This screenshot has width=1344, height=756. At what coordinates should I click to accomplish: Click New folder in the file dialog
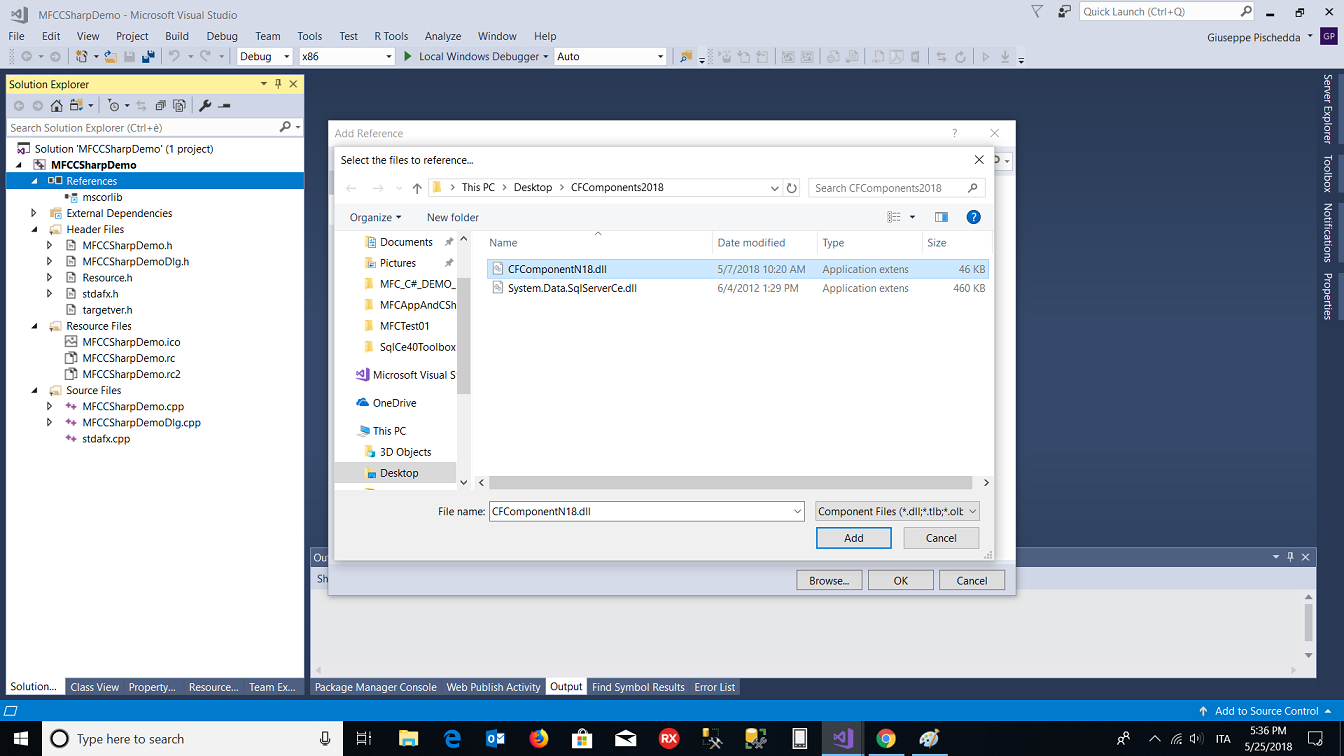click(x=453, y=217)
